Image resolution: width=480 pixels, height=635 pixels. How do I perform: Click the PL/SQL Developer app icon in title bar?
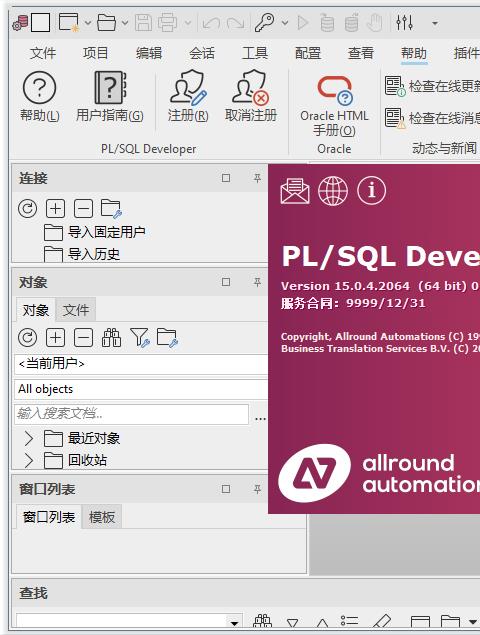(x=20, y=23)
